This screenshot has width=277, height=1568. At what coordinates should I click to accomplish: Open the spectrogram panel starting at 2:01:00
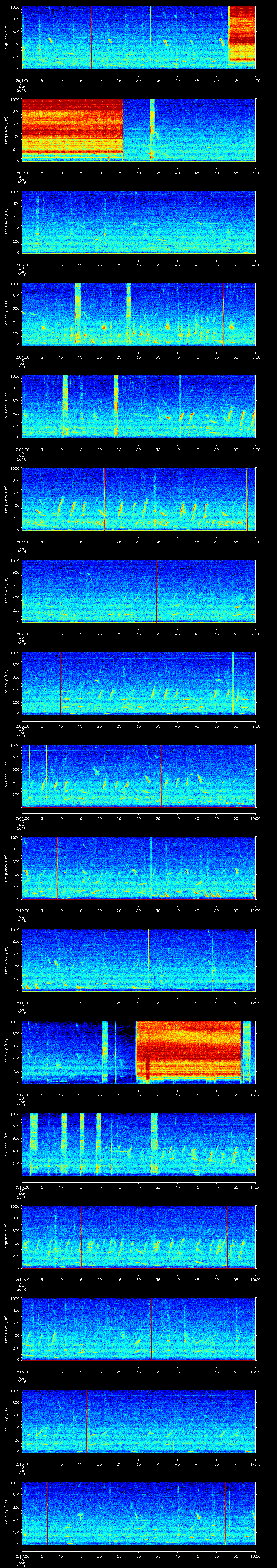139,38
